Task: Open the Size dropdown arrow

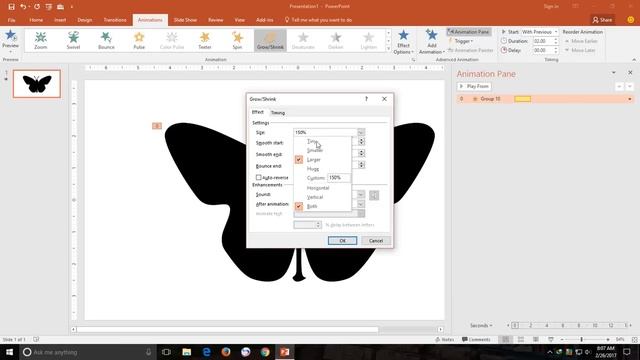Action: coord(361,132)
